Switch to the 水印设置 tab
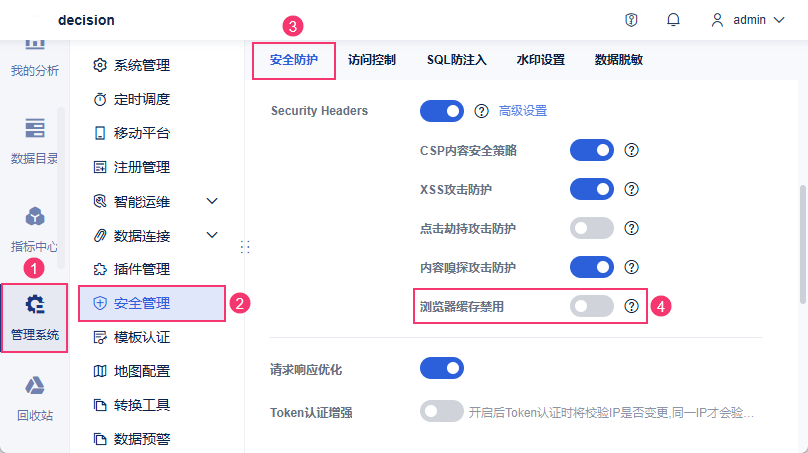This screenshot has height=453, width=808. [540, 60]
